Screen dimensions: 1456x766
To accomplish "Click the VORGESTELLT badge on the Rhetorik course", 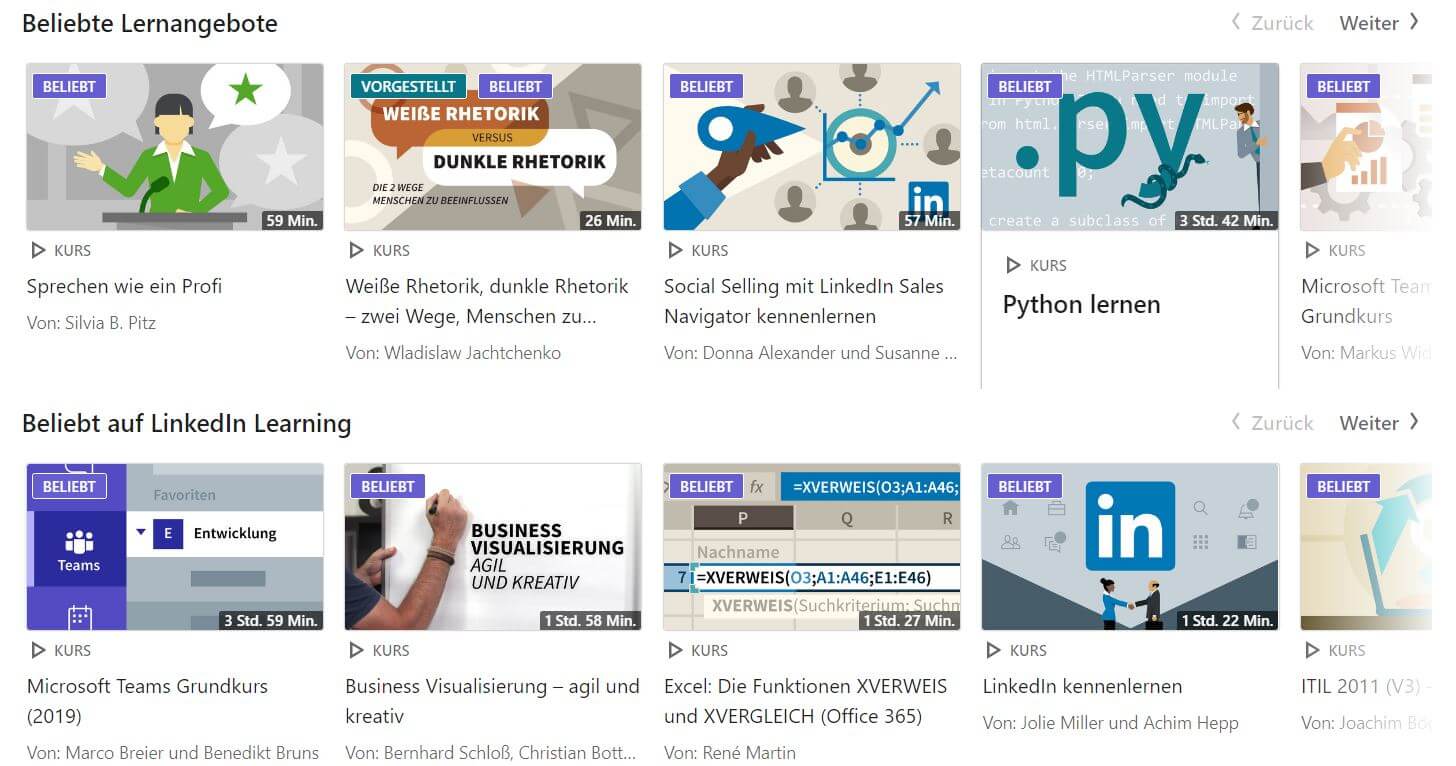I will 408,86.
